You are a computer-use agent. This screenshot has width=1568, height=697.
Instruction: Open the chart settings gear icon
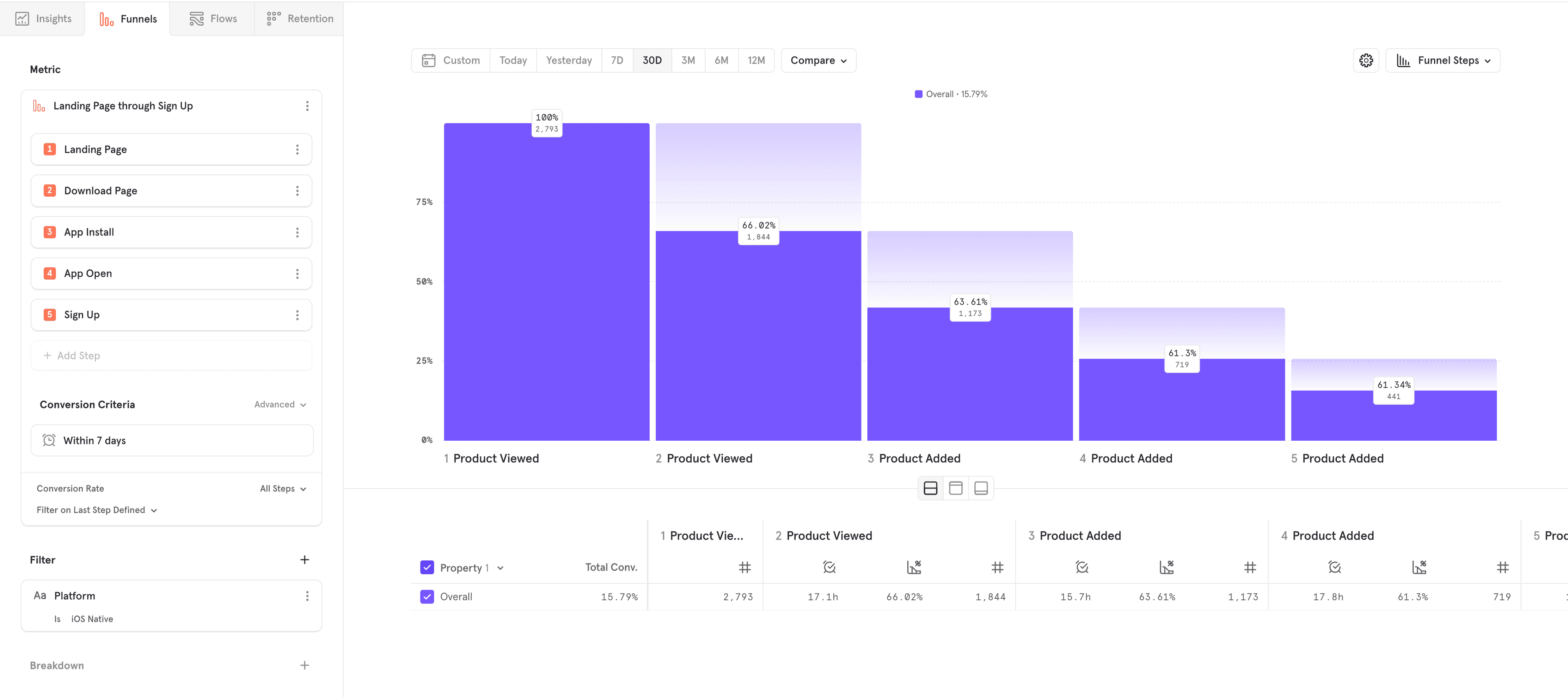[1366, 60]
